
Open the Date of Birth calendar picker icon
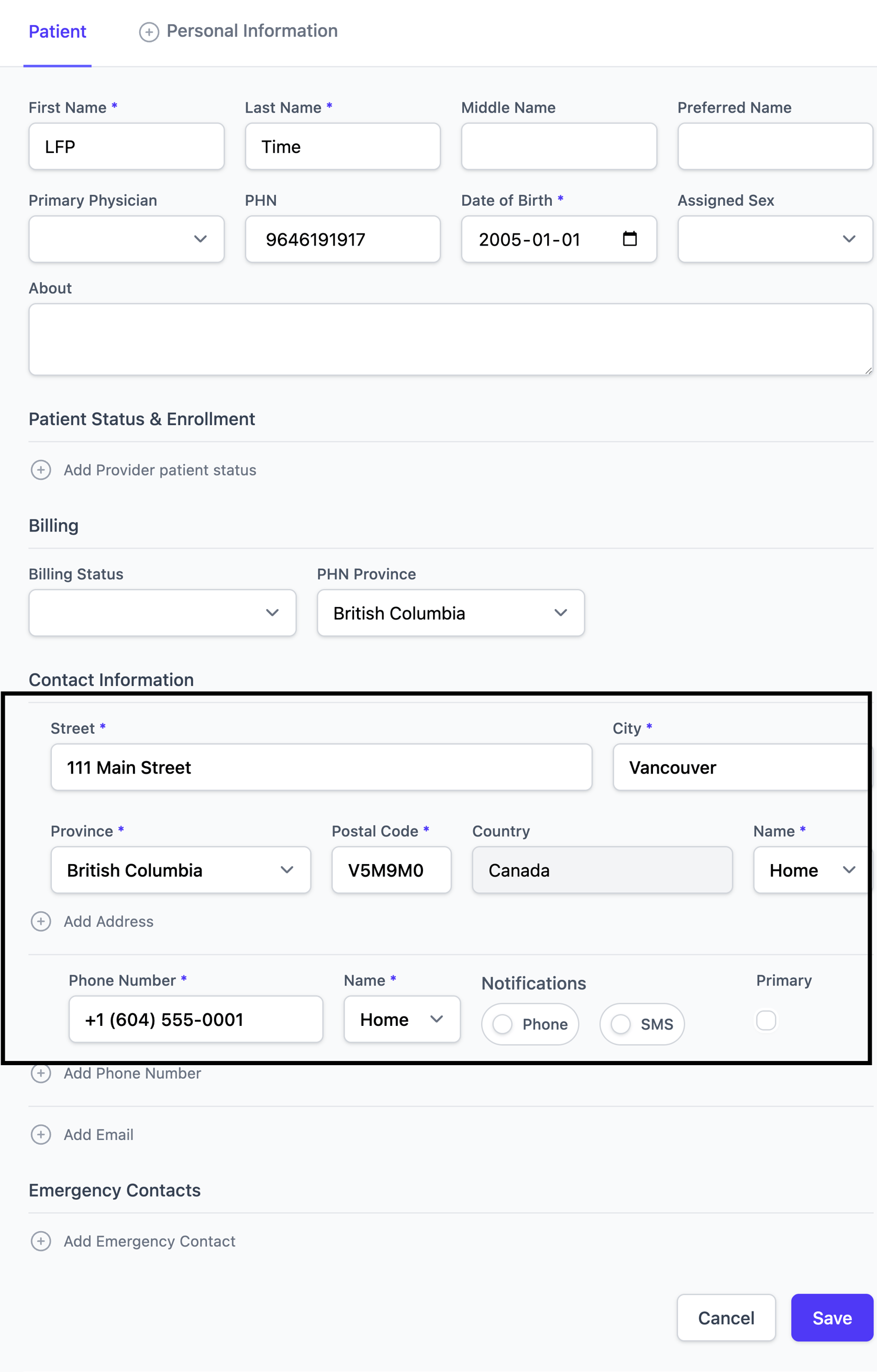click(x=630, y=239)
